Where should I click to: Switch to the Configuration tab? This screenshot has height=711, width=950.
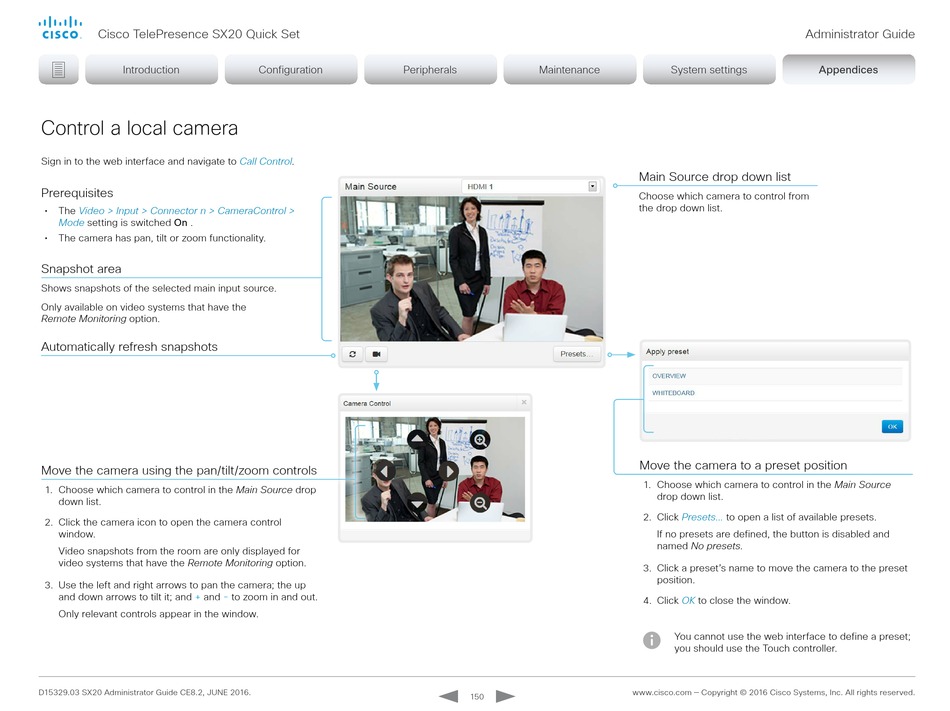click(x=291, y=70)
